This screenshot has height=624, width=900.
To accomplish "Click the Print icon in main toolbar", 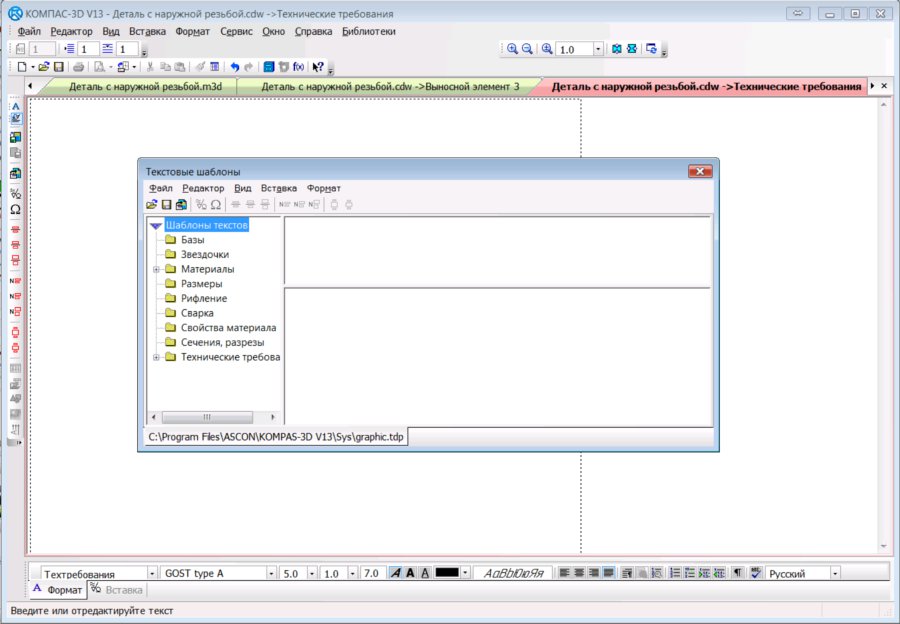I will coord(79,67).
